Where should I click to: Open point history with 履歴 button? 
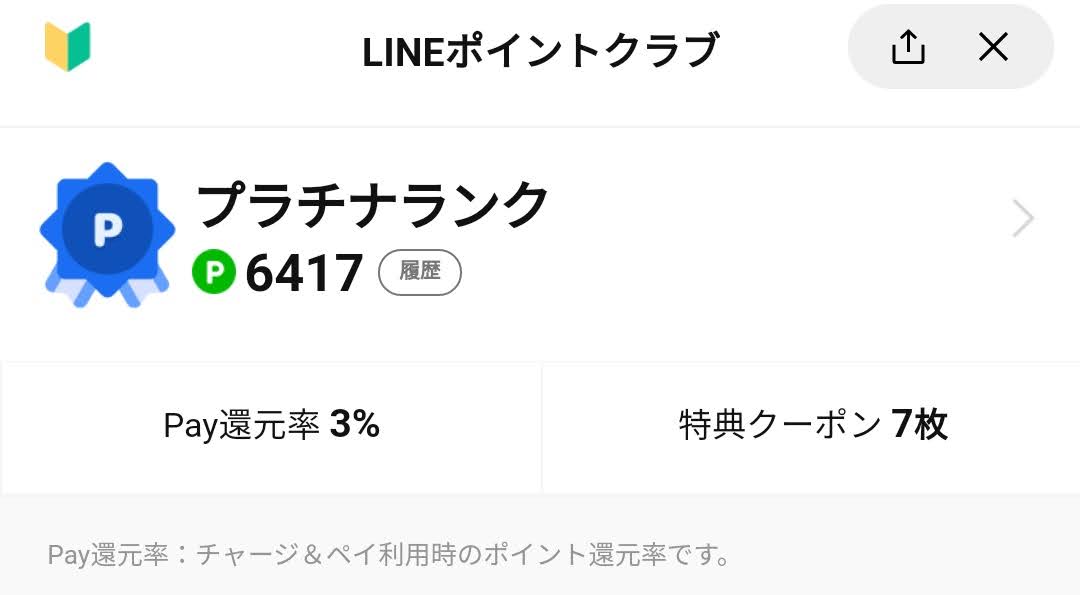(x=419, y=272)
